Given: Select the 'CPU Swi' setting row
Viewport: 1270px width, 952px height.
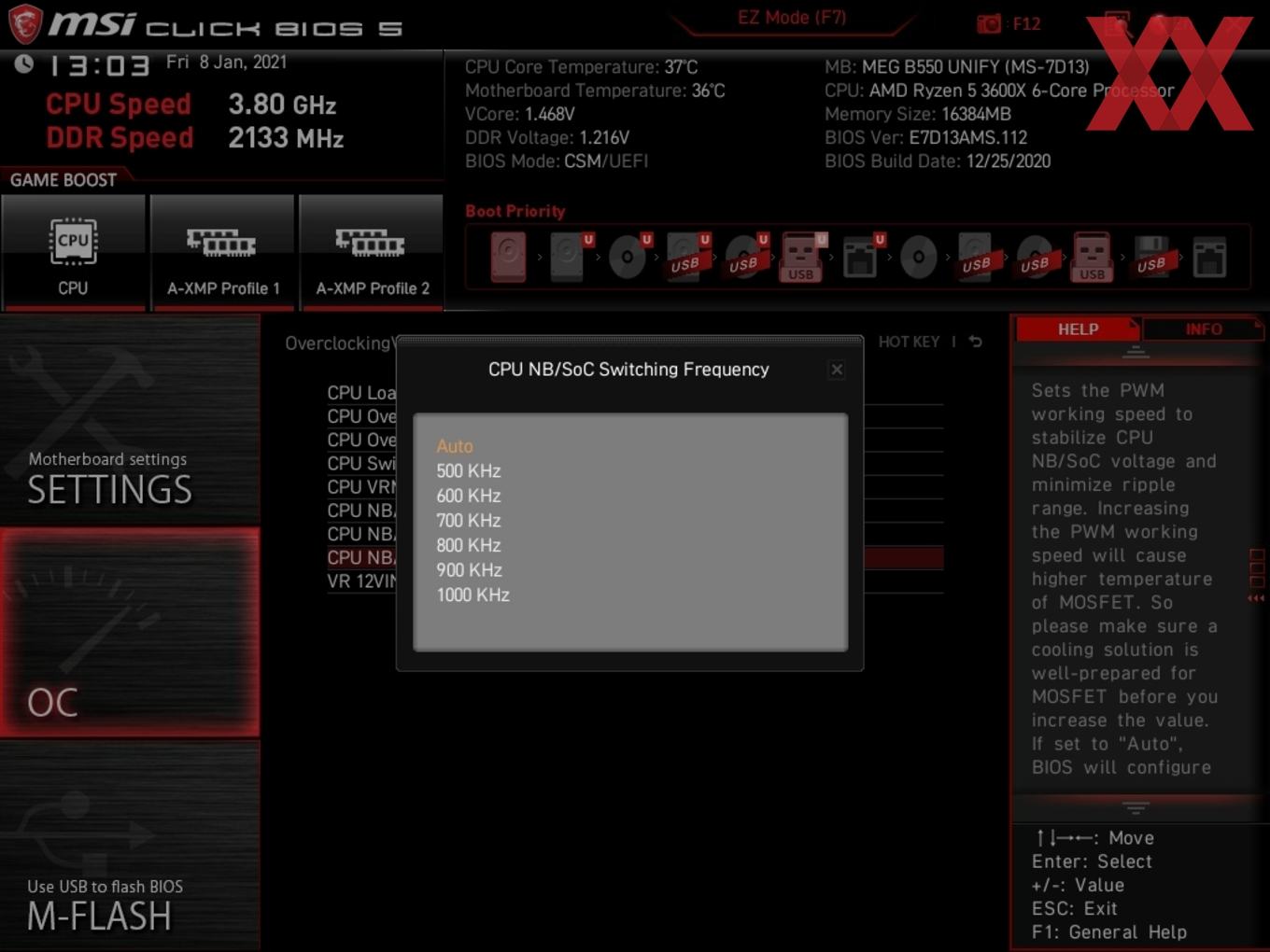Looking at the screenshot, I should pos(361,463).
